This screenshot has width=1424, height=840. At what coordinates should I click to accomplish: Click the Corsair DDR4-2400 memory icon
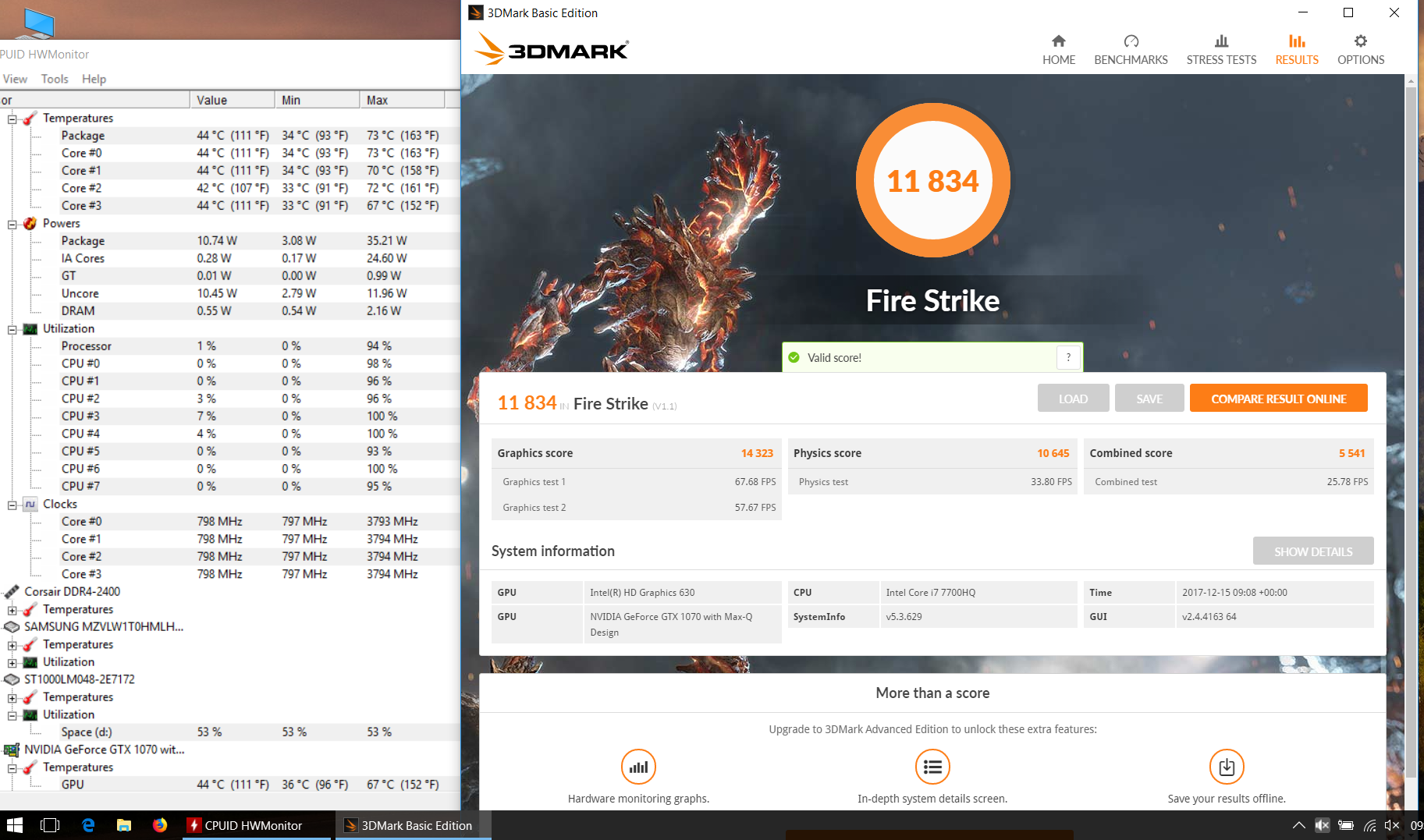(x=12, y=592)
